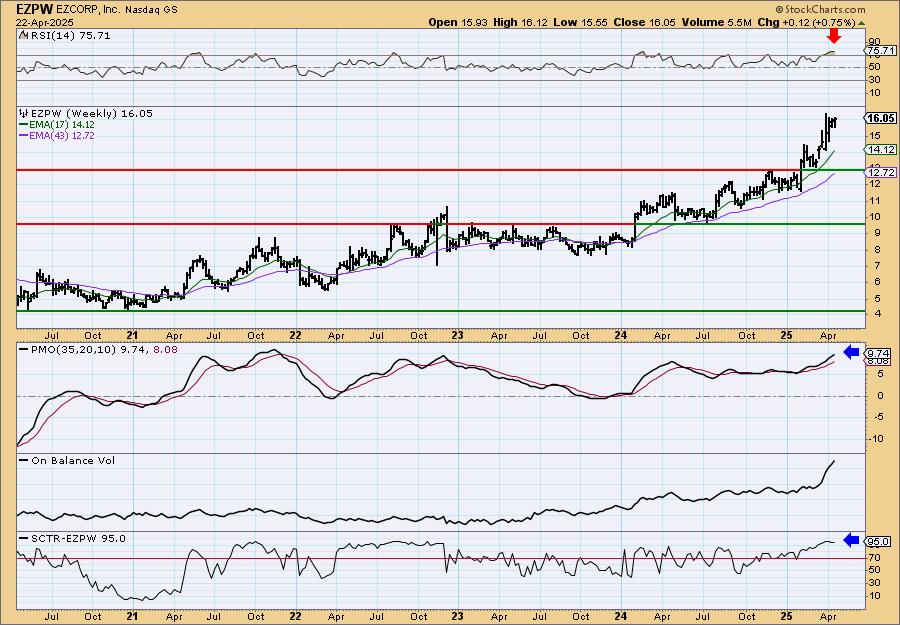Screen dimensions: 900x625
Task: Click the bar-chart icon before EZPW (Weekly)
Action: coord(23,113)
